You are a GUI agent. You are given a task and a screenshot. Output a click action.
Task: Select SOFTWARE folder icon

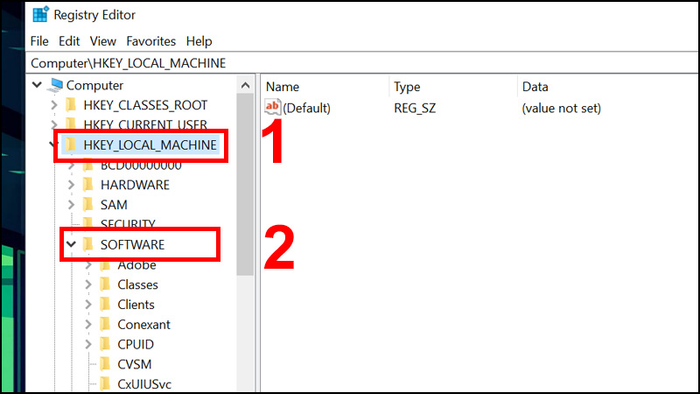pos(88,244)
